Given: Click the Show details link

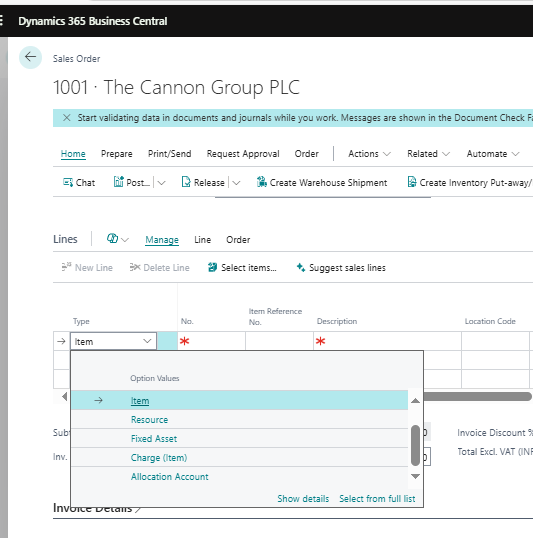Looking at the screenshot, I should click(303, 499).
